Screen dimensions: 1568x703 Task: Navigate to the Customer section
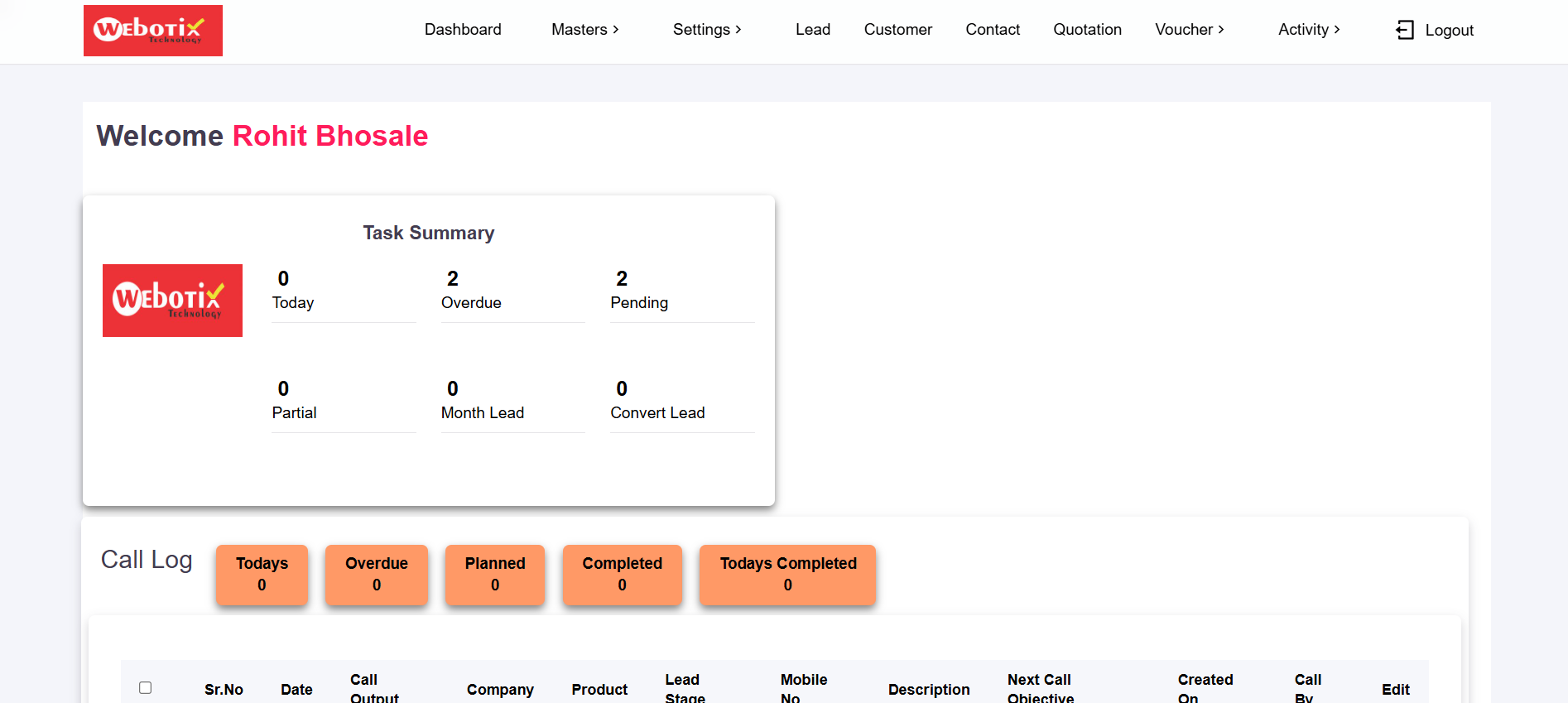point(897,30)
